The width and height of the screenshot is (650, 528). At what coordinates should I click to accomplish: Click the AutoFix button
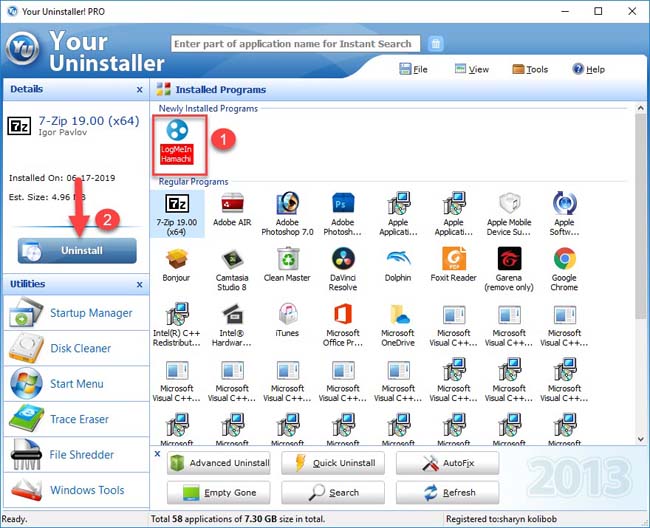[447, 463]
